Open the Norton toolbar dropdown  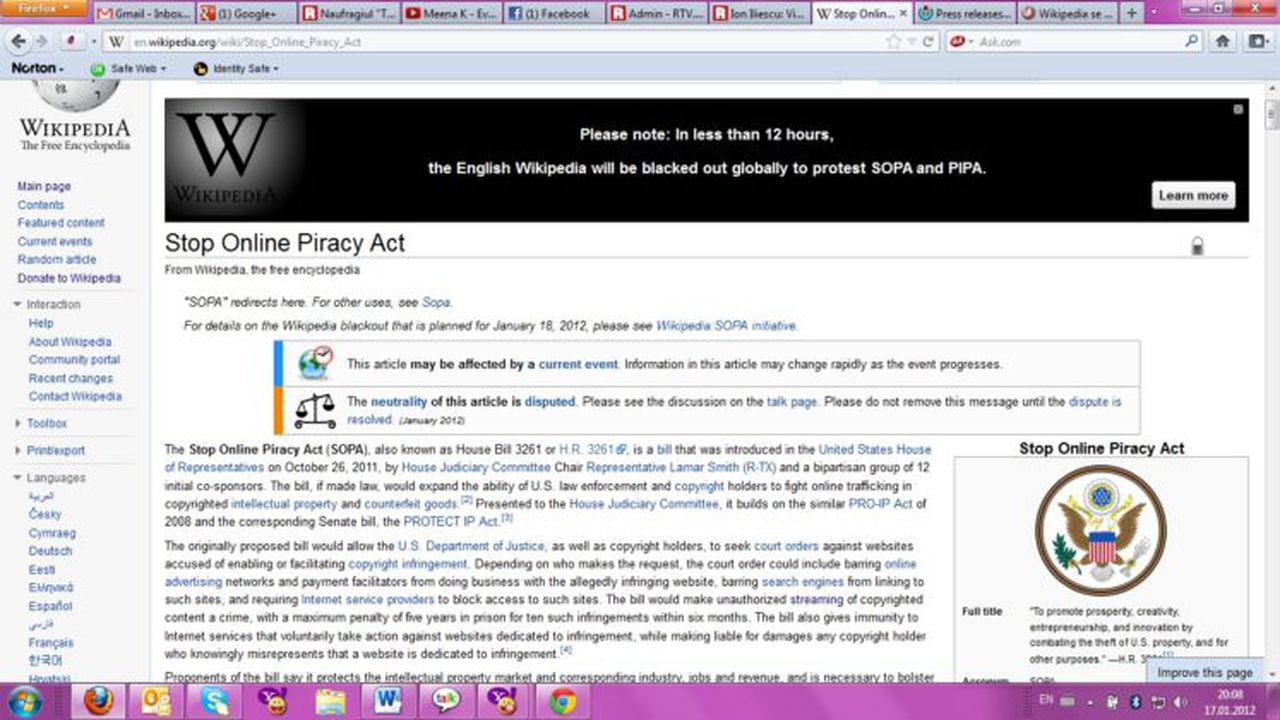(x=38, y=68)
